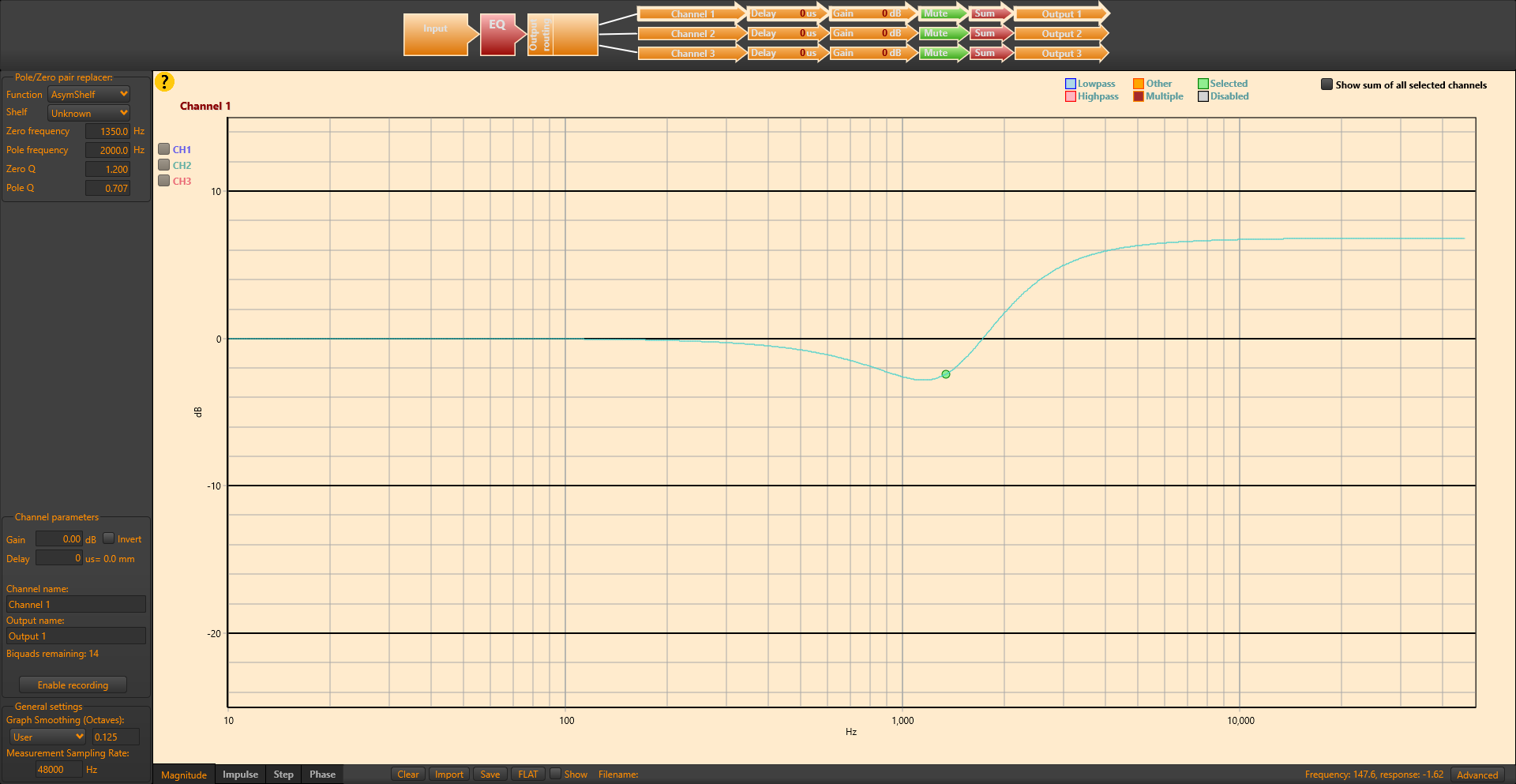Viewport: 1516px width, 784px height.
Task: Click the Multiple legend color swatch
Action: click(1139, 96)
